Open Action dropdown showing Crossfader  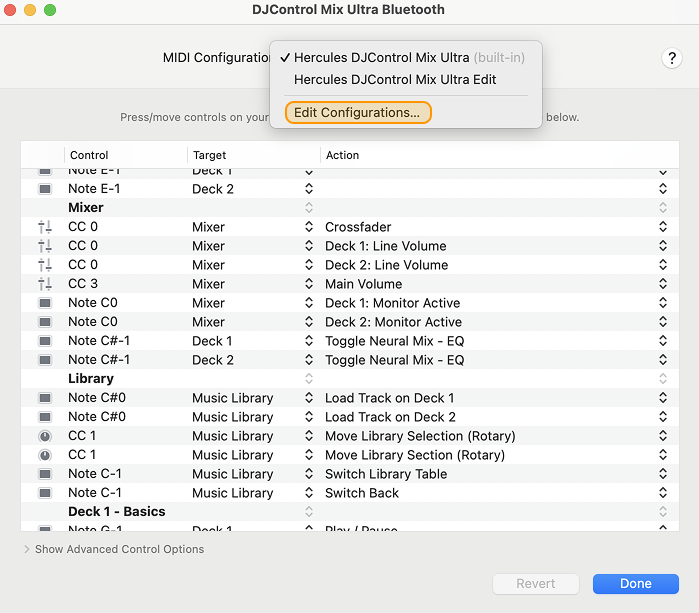coord(663,227)
